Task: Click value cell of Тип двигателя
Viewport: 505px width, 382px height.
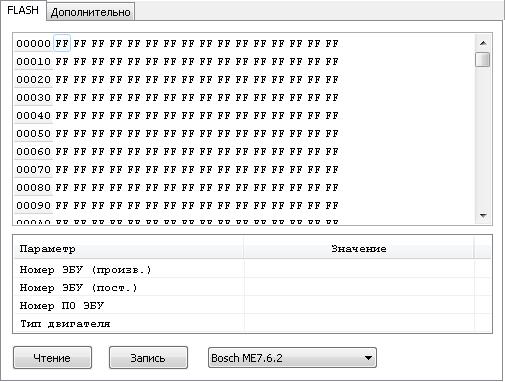Action: click(359, 323)
